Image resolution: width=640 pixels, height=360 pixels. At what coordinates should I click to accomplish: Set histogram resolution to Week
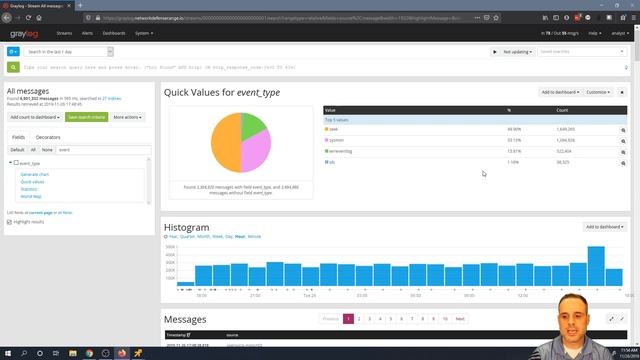(217, 236)
